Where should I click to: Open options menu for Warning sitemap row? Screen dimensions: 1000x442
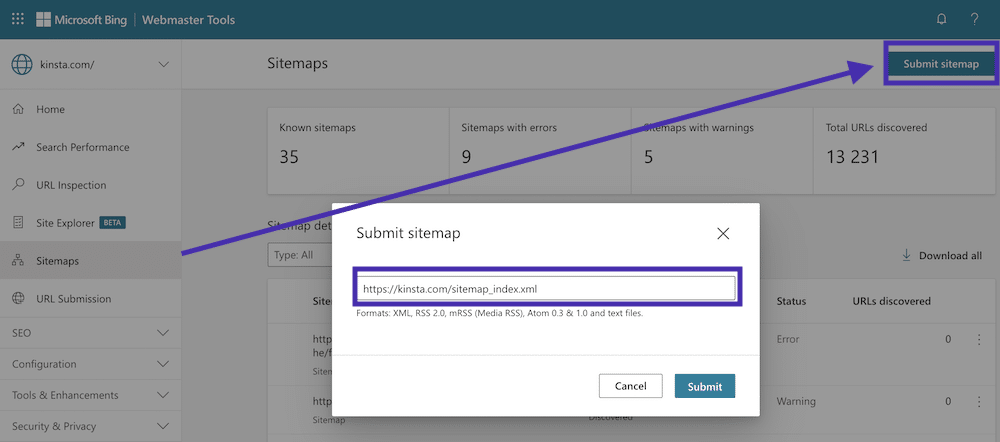979,402
